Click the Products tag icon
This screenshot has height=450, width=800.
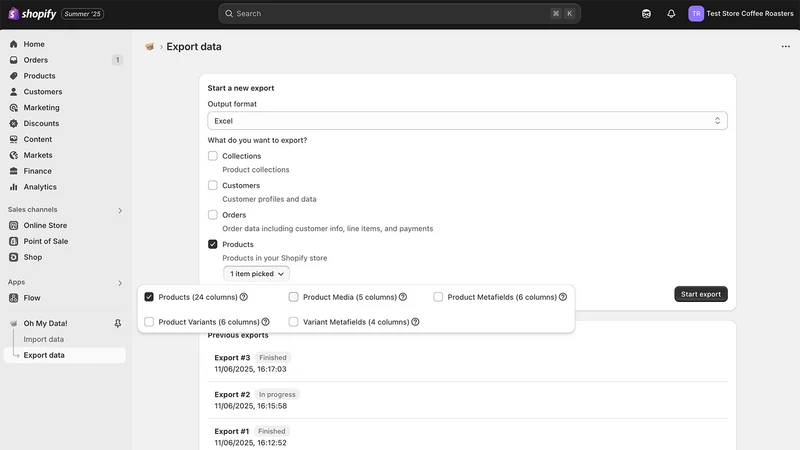(x=14, y=76)
